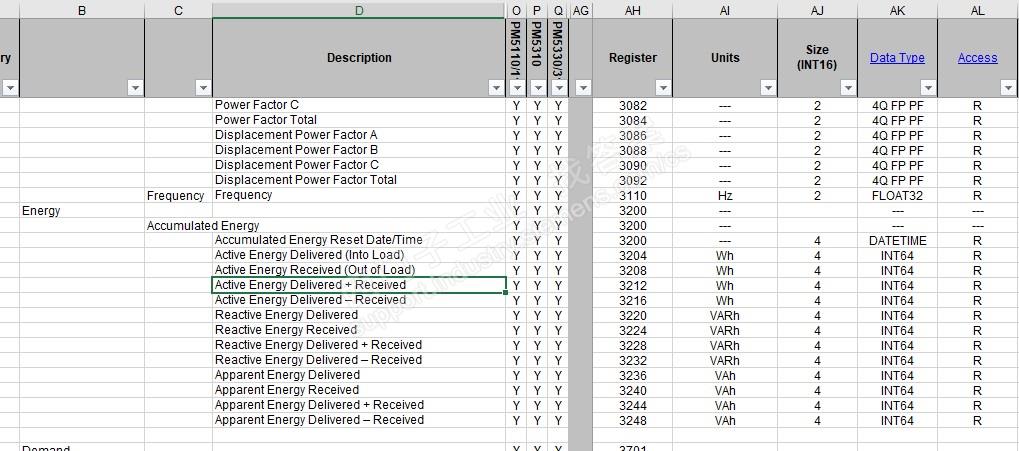Open the column B filter dropdown
This screenshot has width=1019, height=451.
point(135,88)
